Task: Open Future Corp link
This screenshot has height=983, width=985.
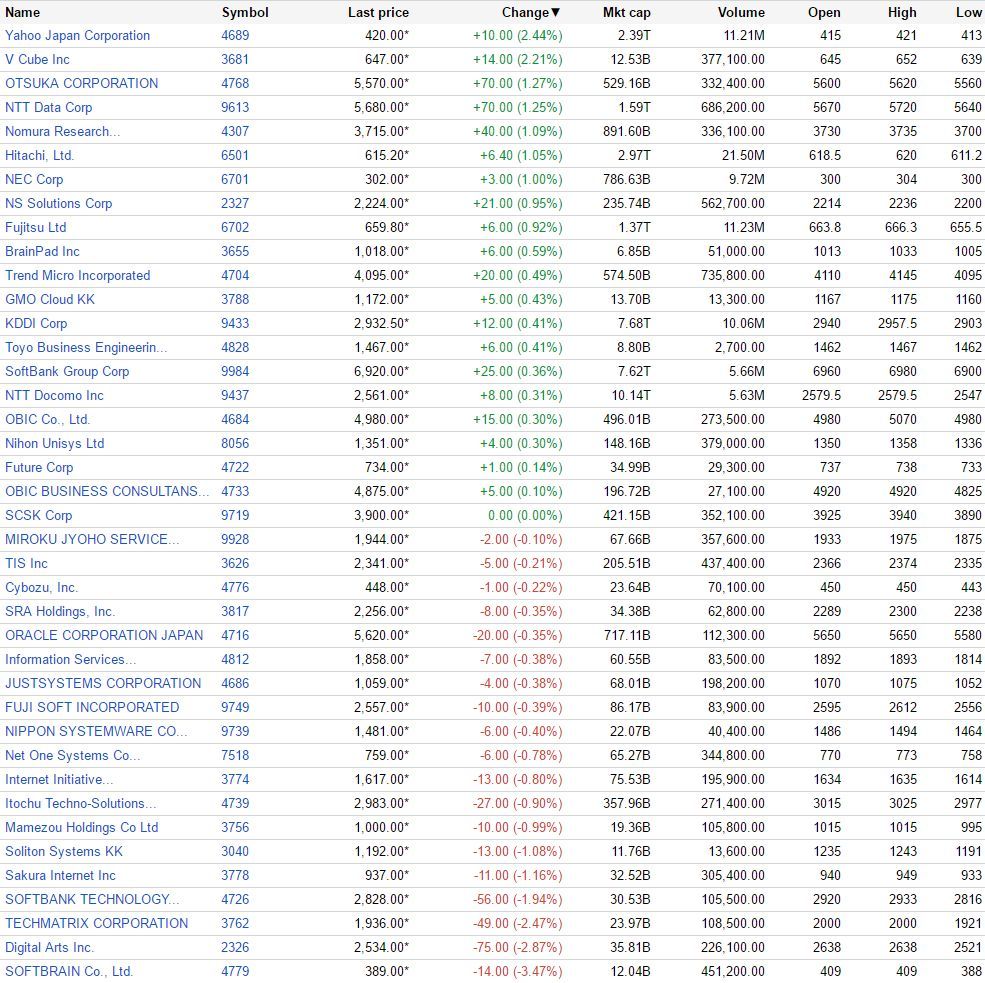Action: [x=39, y=467]
